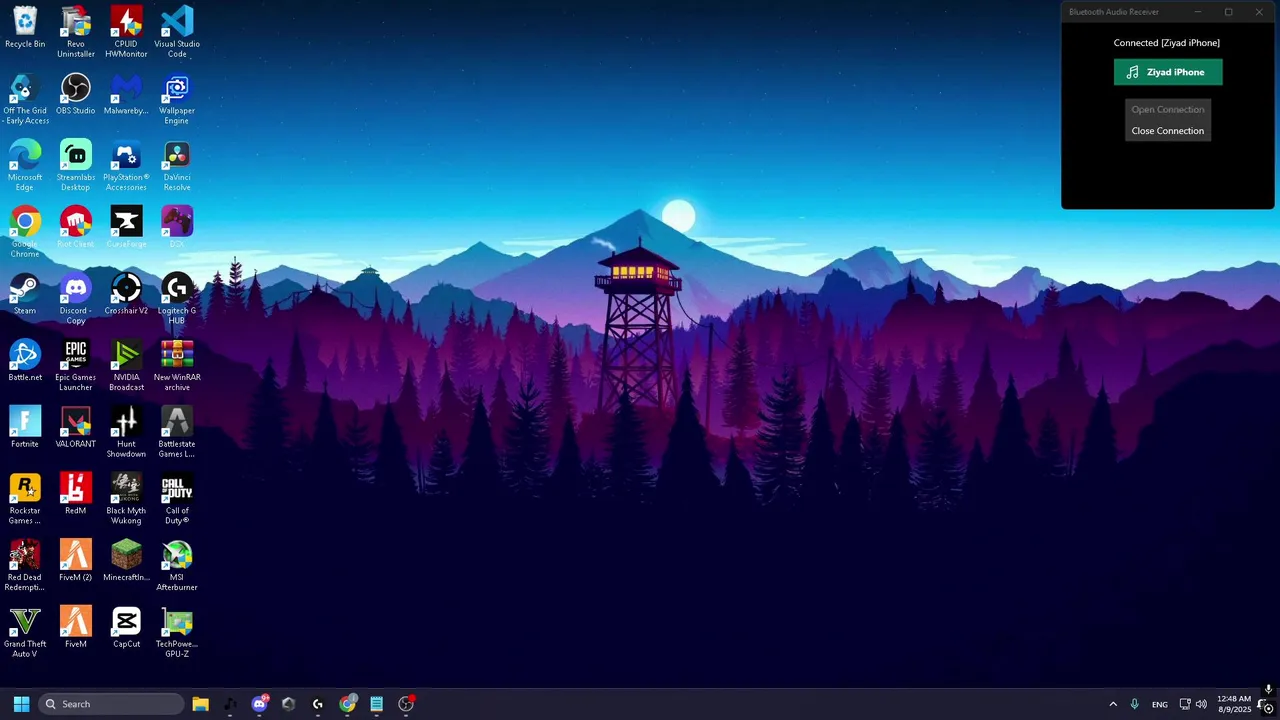Viewport: 1280px width, 720px height.
Task: Click Close Connection in Bluetooth Audio Receiver
Action: [1168, 131]
